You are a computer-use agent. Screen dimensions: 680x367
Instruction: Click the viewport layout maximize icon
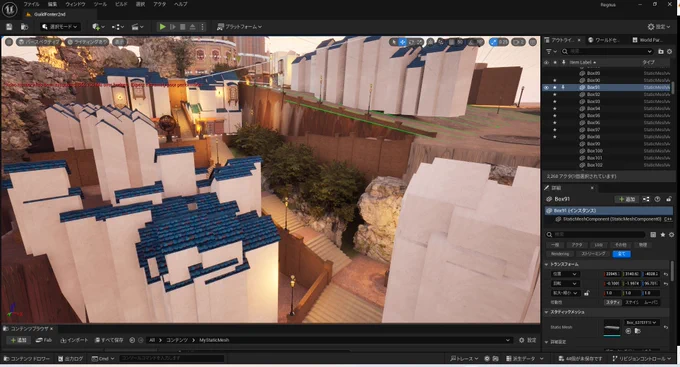point(533,42)
